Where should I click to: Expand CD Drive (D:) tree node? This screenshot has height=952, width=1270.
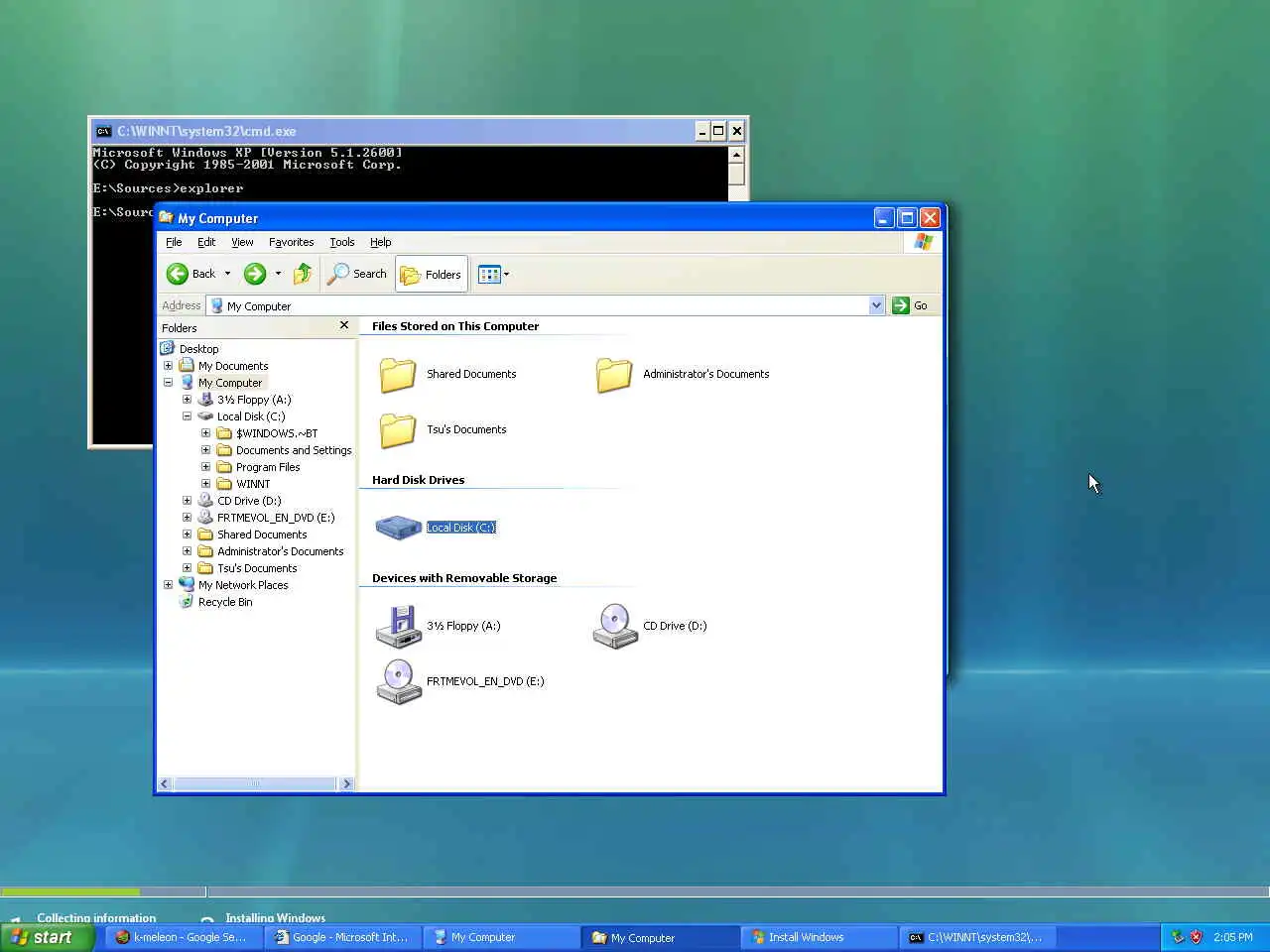[x=187, y=501]
